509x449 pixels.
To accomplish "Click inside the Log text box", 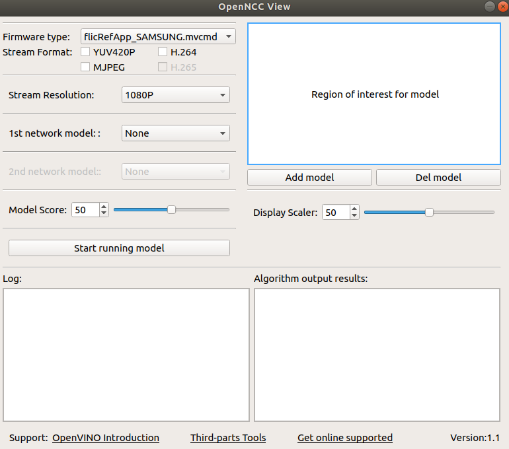I will click(126, 355).
